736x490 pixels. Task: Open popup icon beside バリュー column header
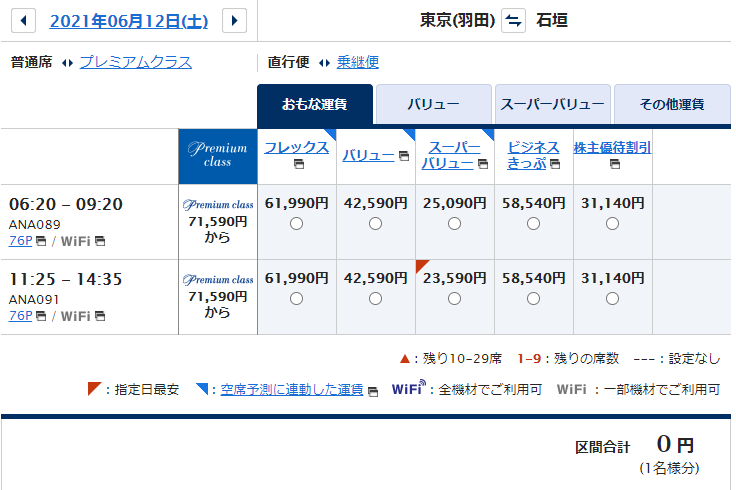coord(404,155)
